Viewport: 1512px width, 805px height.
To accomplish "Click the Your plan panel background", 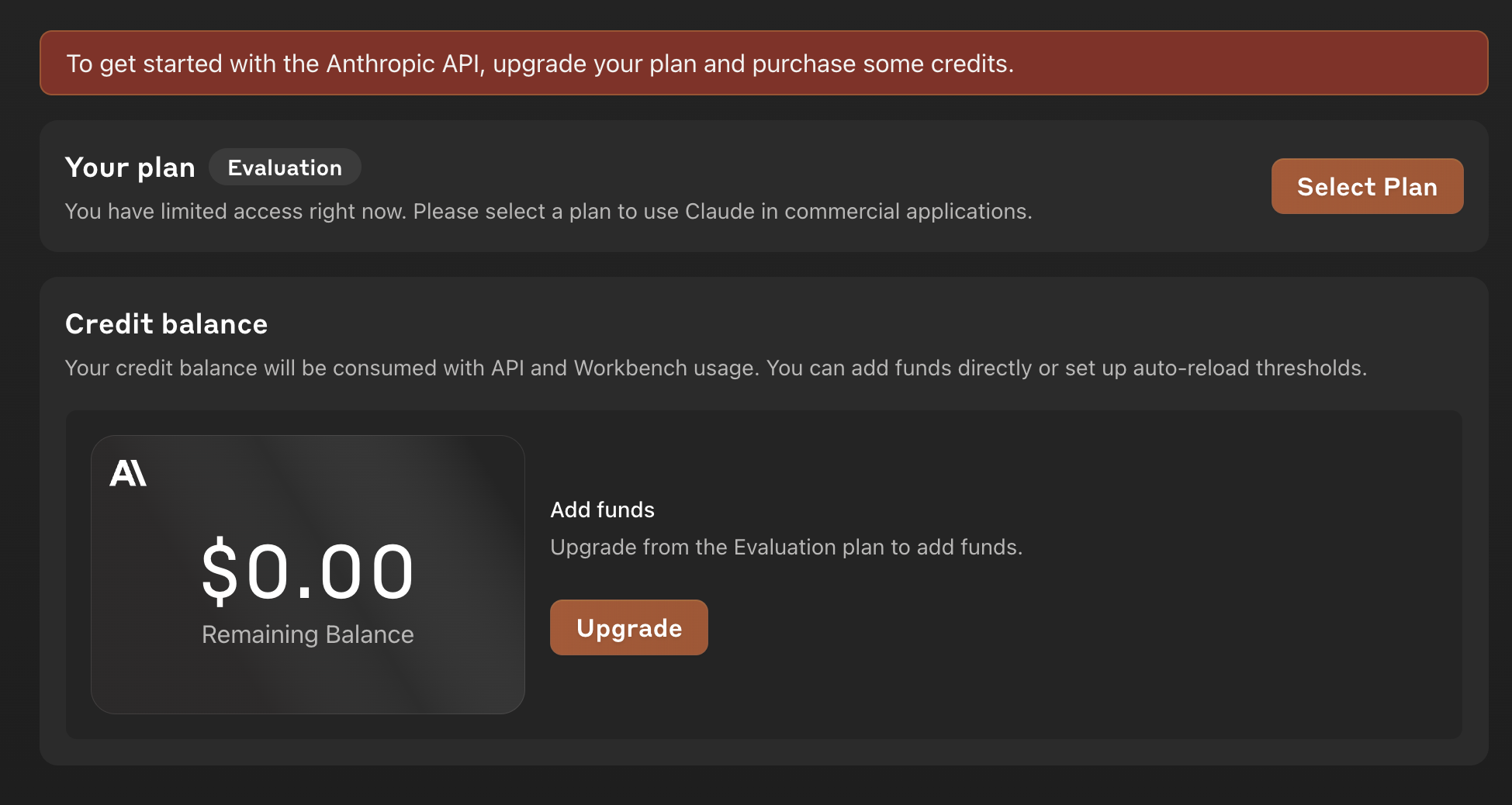I will click(x=763, y=186).
